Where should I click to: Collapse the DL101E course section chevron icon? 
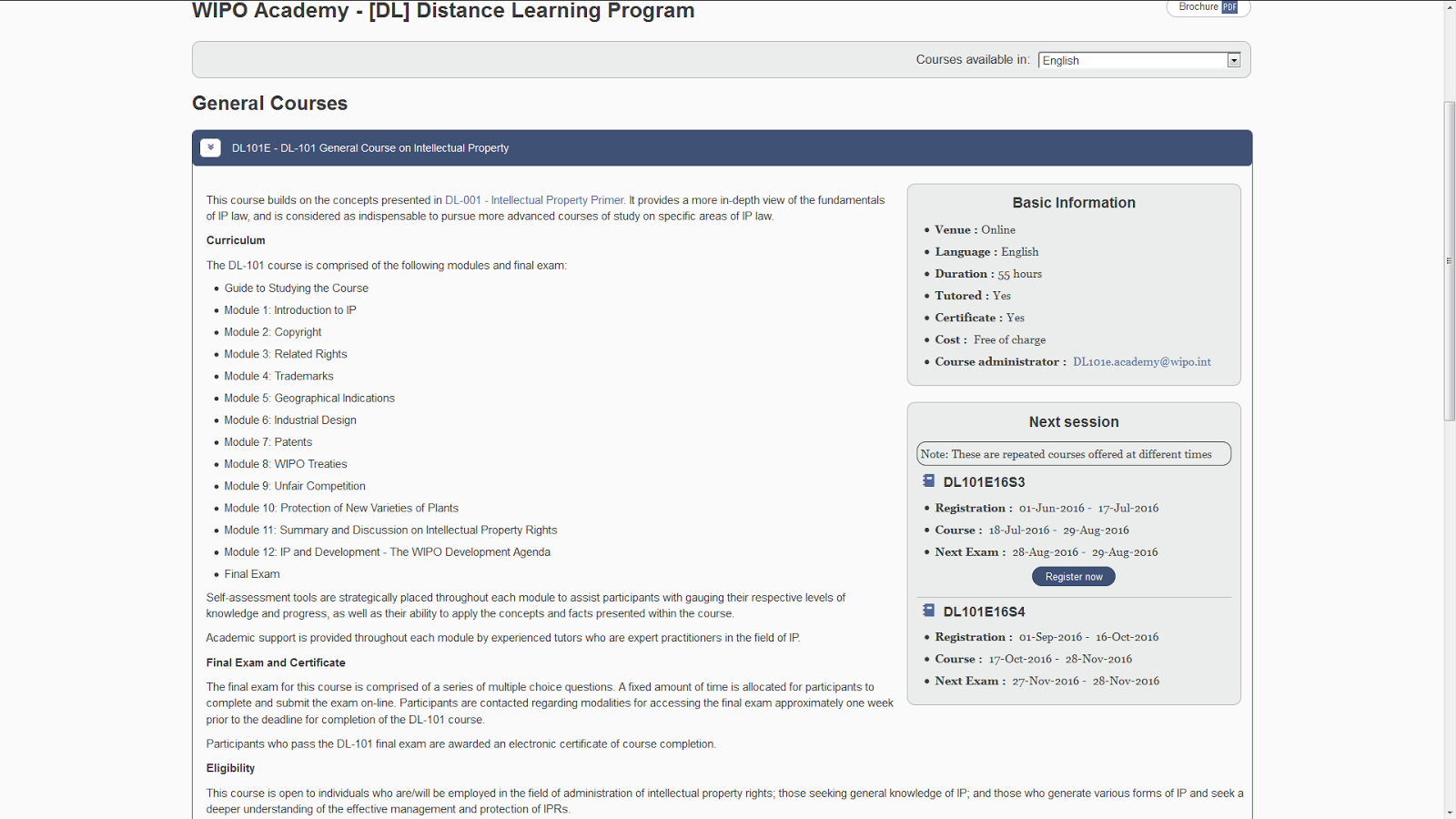tap(210, 147)
